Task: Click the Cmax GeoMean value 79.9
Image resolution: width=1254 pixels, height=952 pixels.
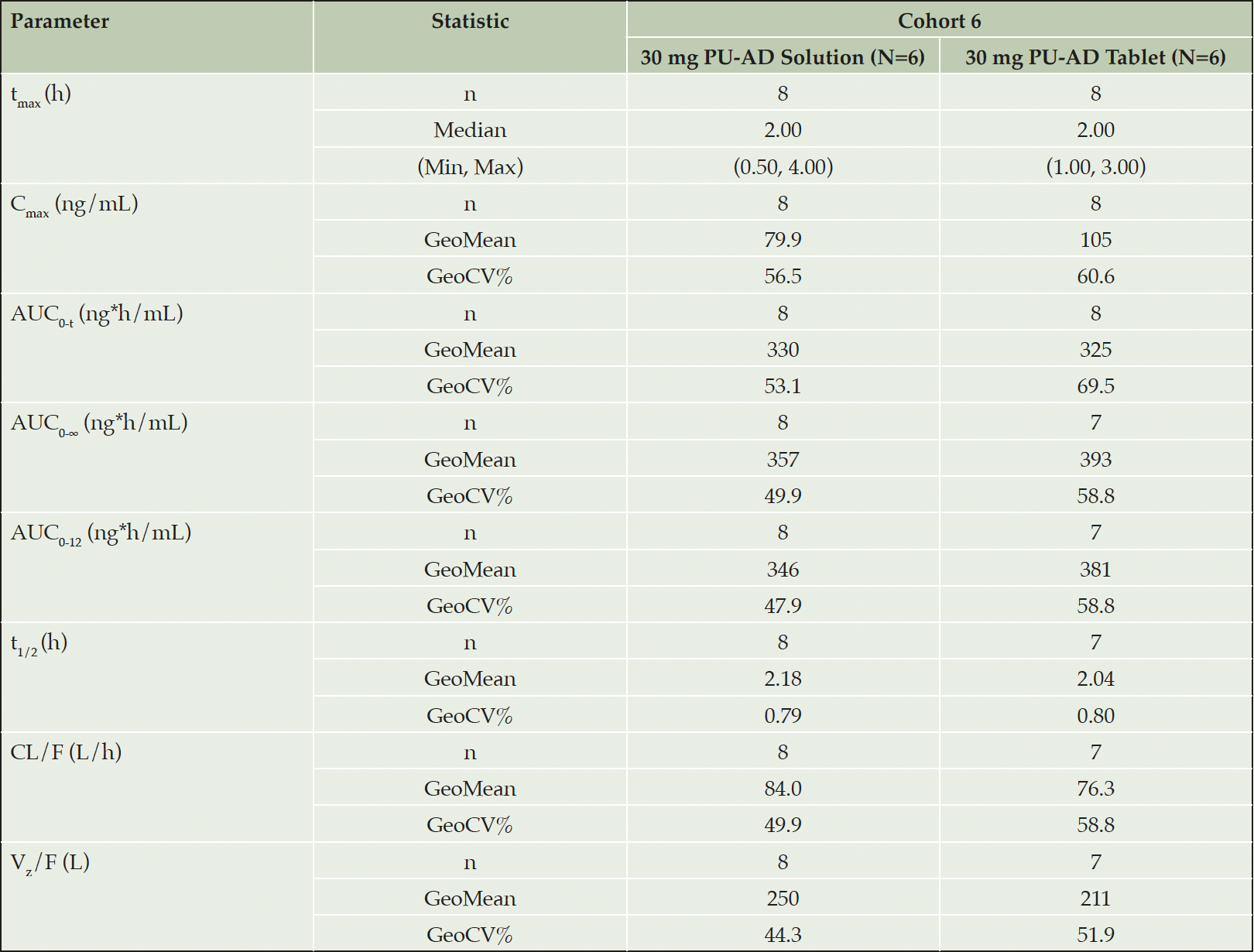Action: pyautogui.click(x=783, y=240)
